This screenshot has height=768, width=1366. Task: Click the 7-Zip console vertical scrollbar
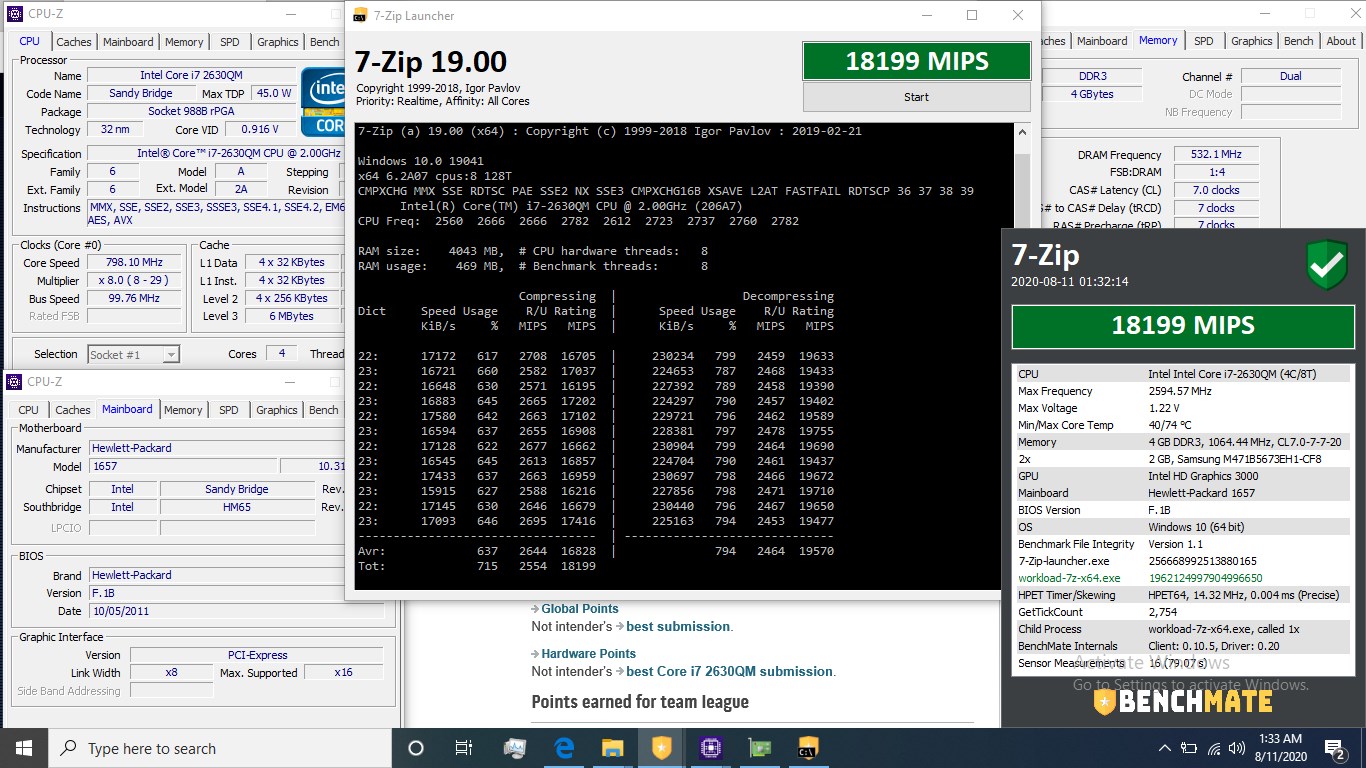coord(1022,356)
